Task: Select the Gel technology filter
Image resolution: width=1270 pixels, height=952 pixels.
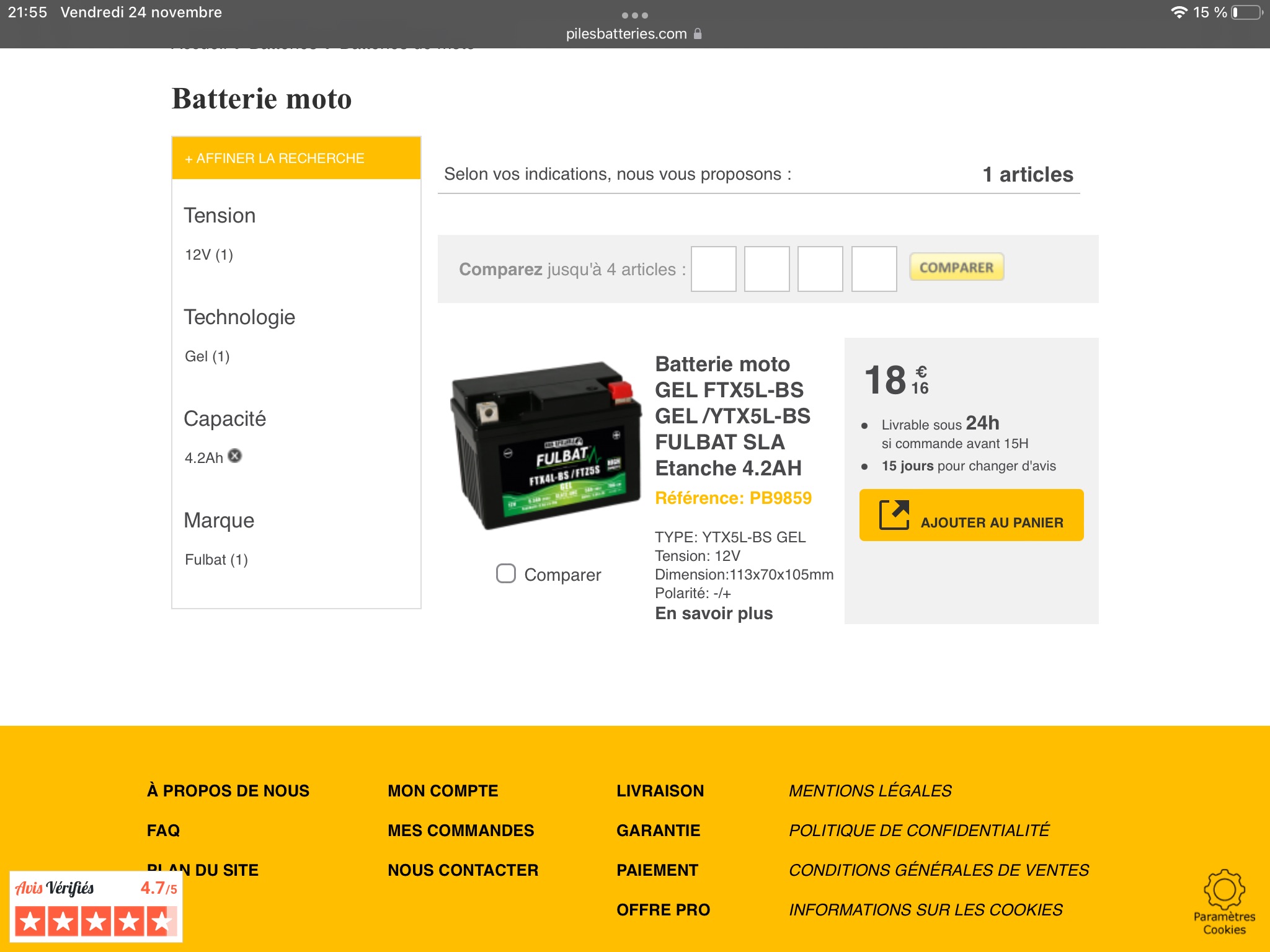Action: coord(207,356)
